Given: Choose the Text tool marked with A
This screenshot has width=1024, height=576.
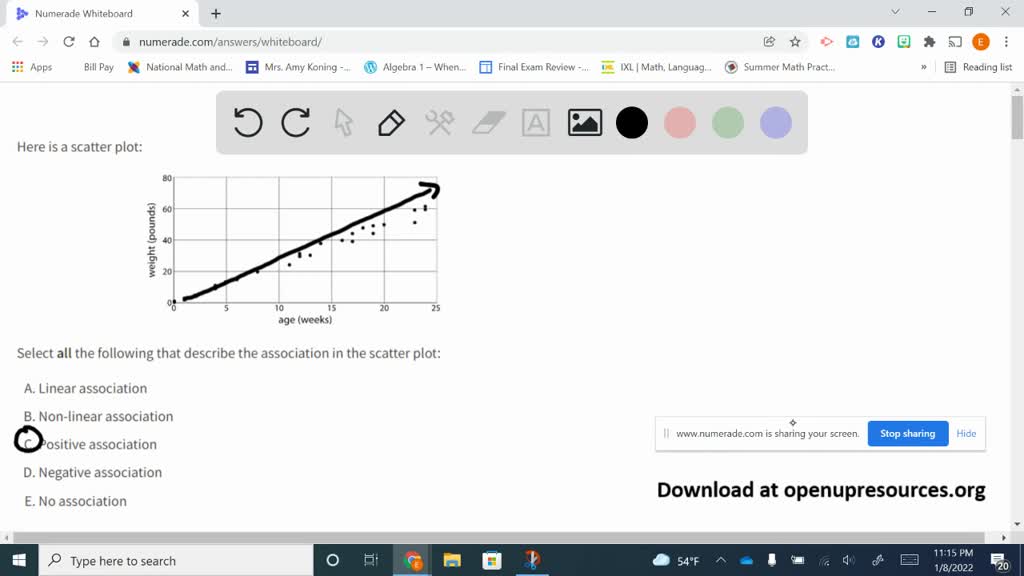Looking at the screenshot, I should [x=536, y=122].
